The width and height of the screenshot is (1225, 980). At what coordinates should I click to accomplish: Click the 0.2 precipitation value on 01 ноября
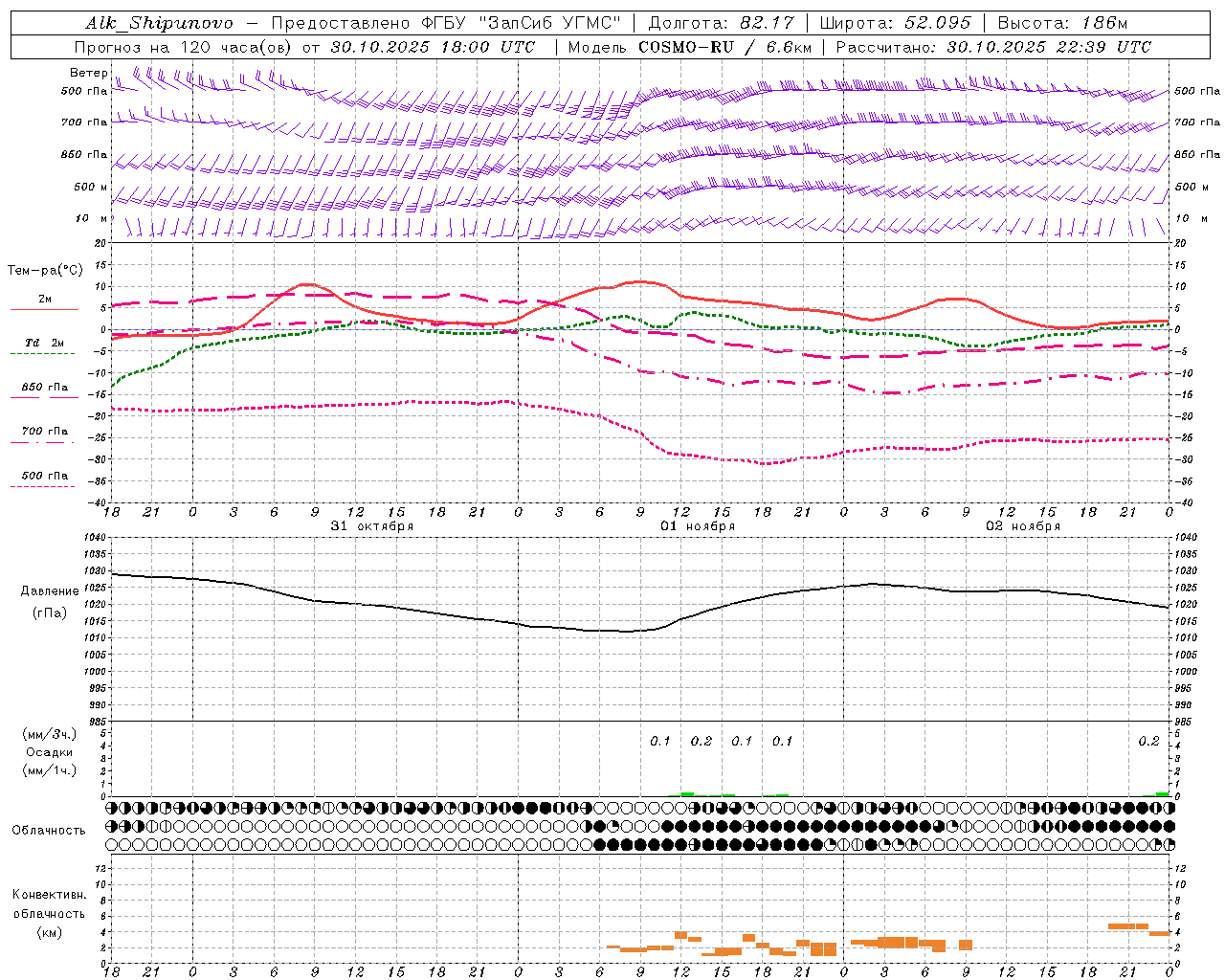(702, 742)
